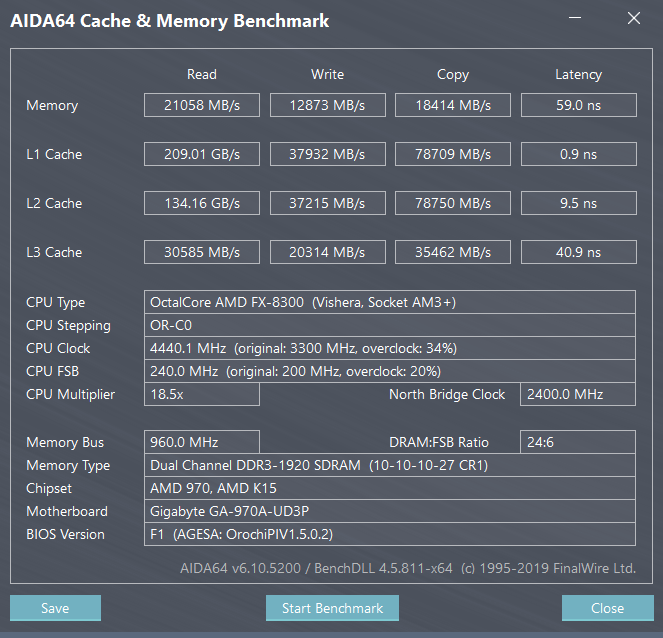
Task: Select the CPU Clock value field
Action: (390, 348)
